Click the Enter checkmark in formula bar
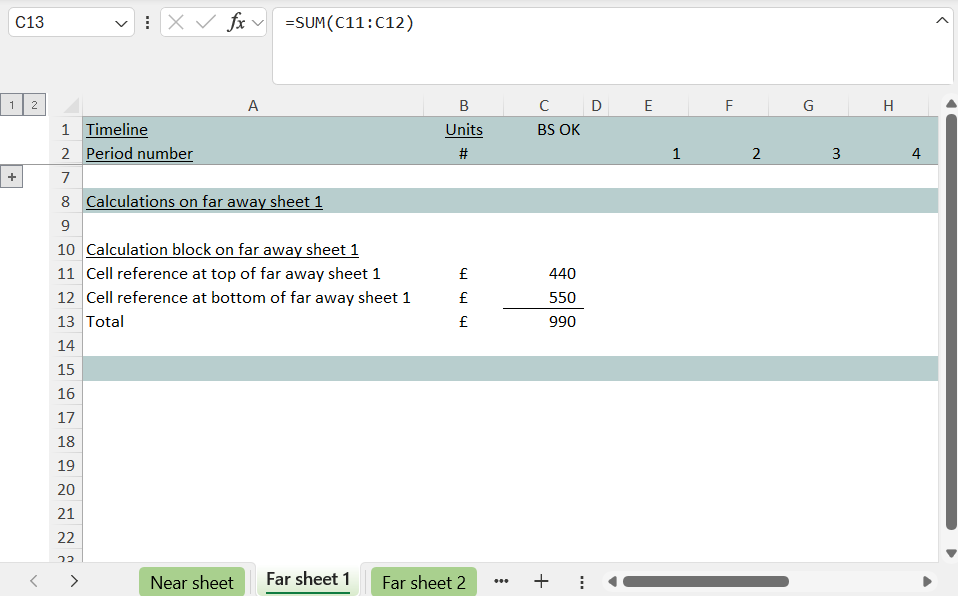Screen dimensions: 958x596 click(x=206, y=22)
